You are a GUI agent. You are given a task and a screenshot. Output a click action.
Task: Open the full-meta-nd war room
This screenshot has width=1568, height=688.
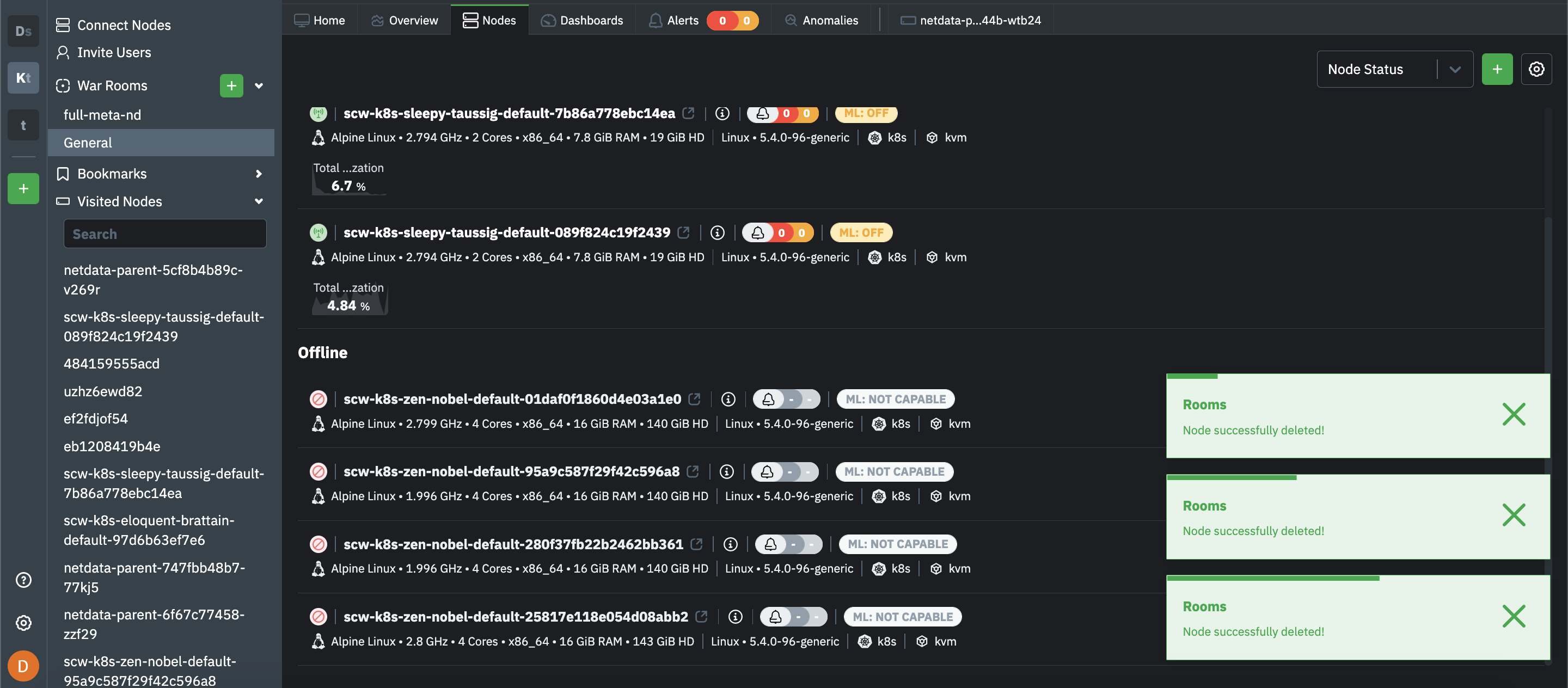(x=102, y=115)
